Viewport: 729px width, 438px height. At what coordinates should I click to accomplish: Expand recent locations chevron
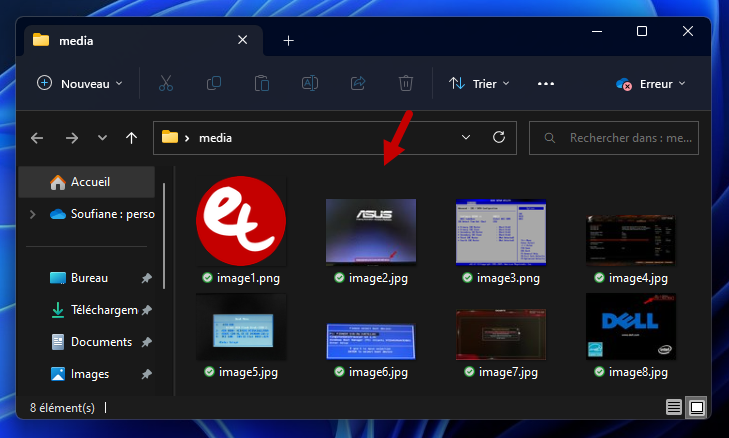[x=102, y=138]
